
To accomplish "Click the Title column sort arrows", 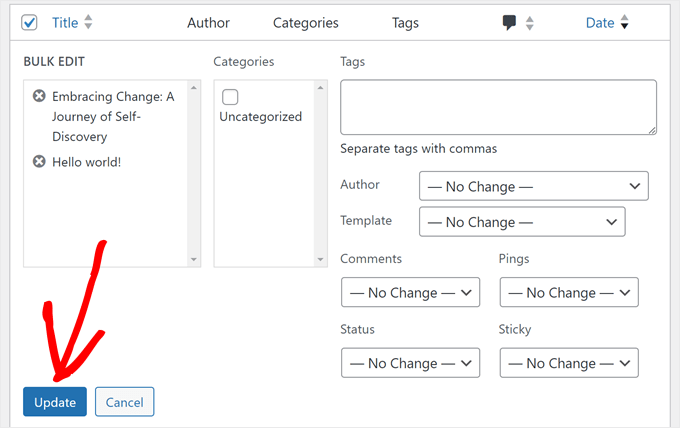I will [x=88, y=23].
